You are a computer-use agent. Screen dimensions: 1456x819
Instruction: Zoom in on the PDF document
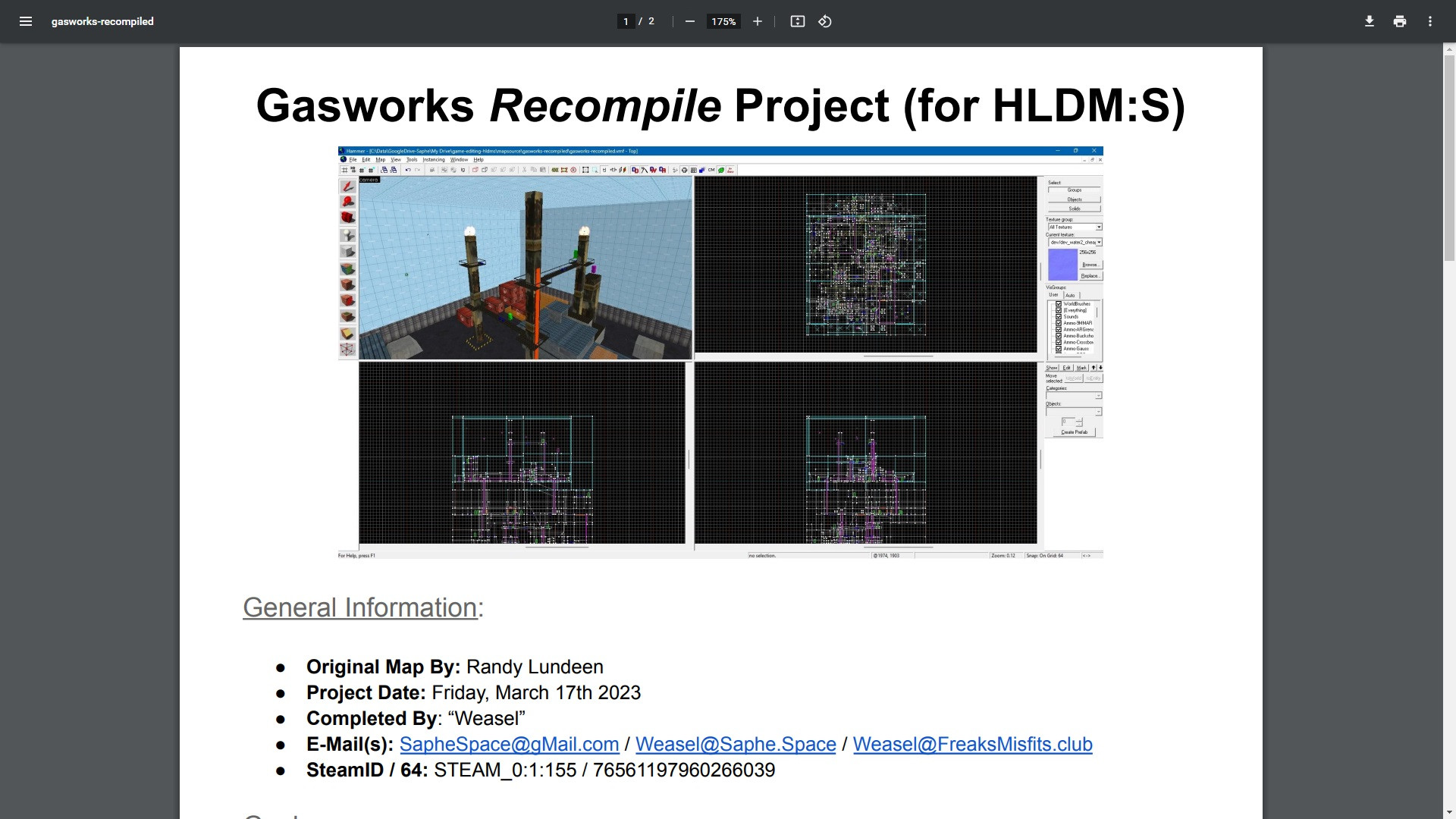pos(756,21)
